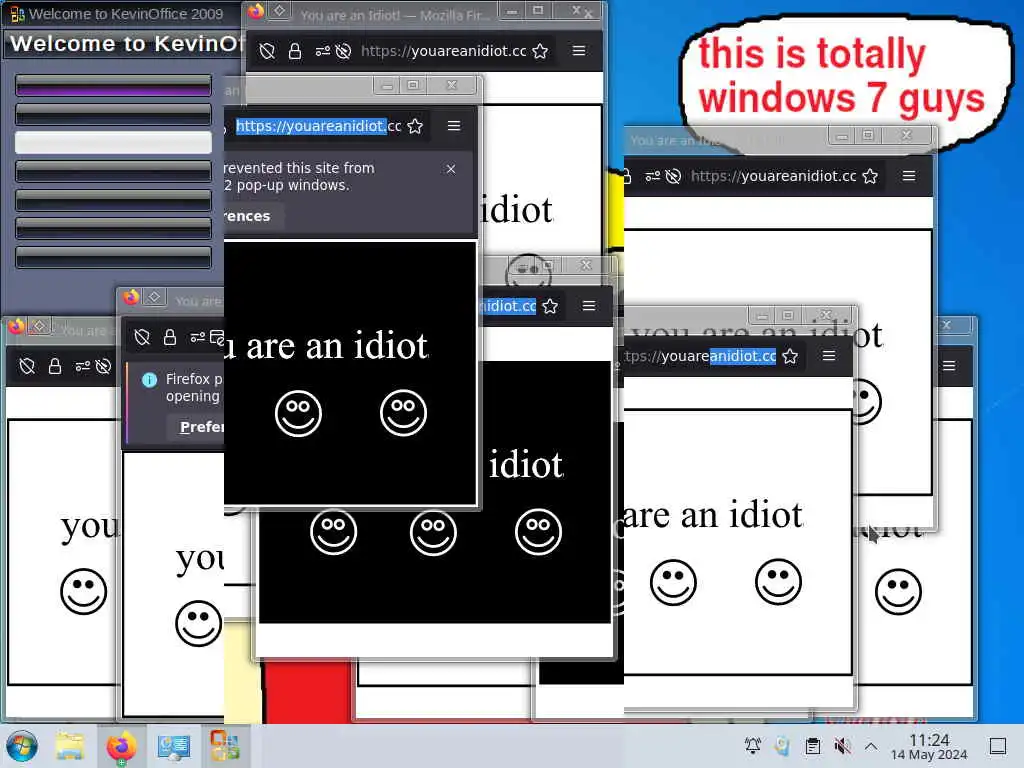Bookmark star in upper-right Firefox window

pos(870,176)
